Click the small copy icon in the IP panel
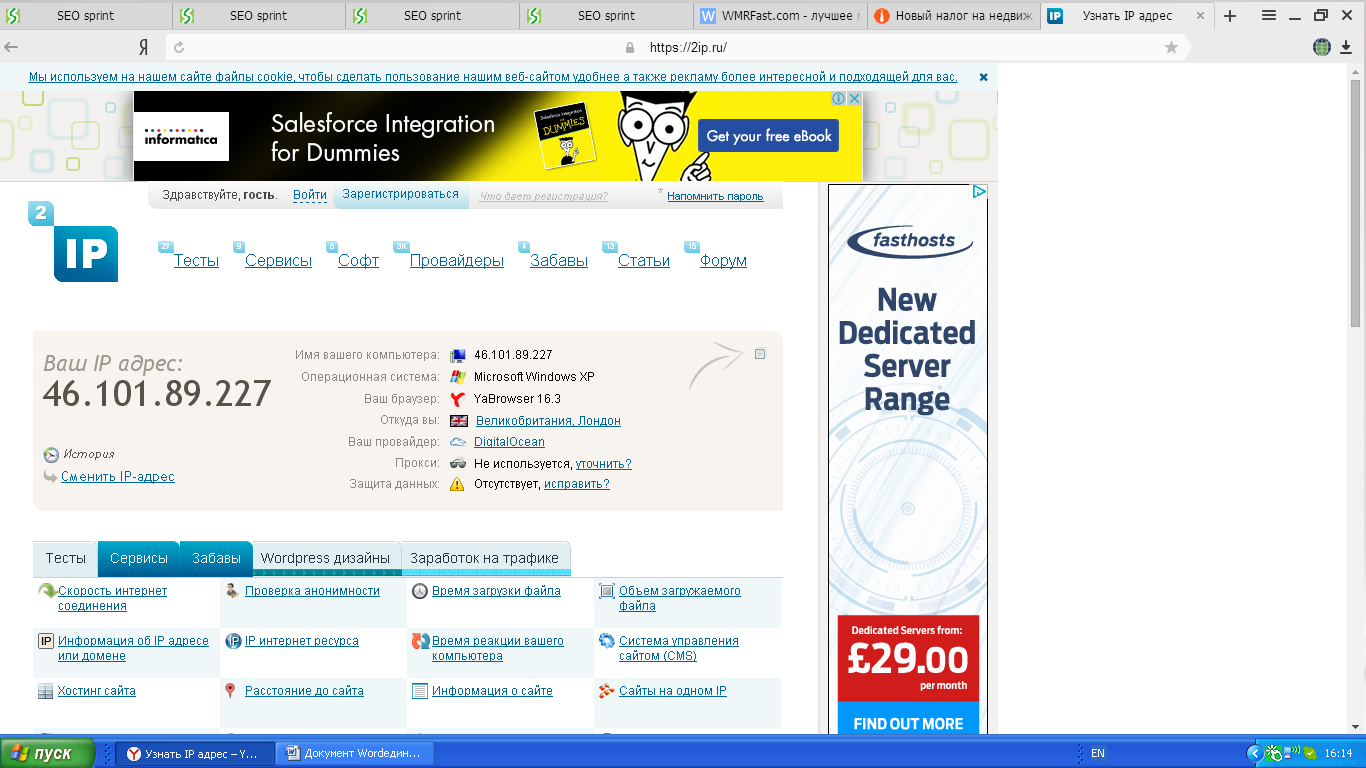This screenshot has height=768, width=1366. [x=760, y=354]
